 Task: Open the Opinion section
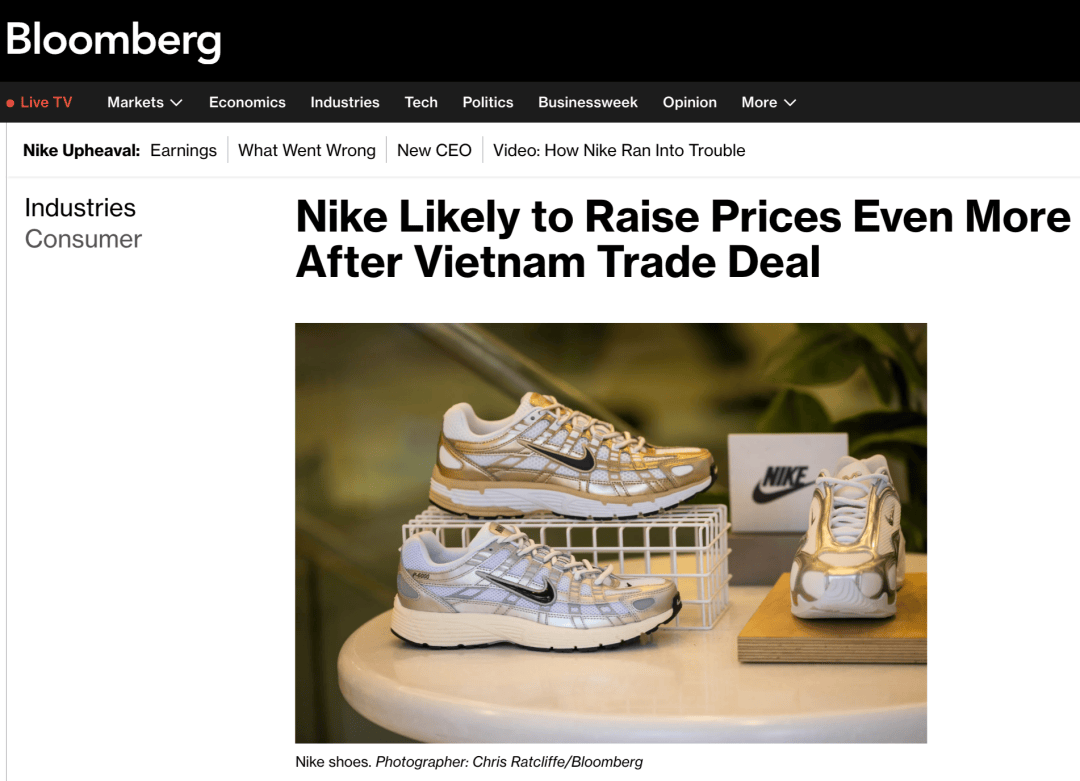[x=689, y=103]
